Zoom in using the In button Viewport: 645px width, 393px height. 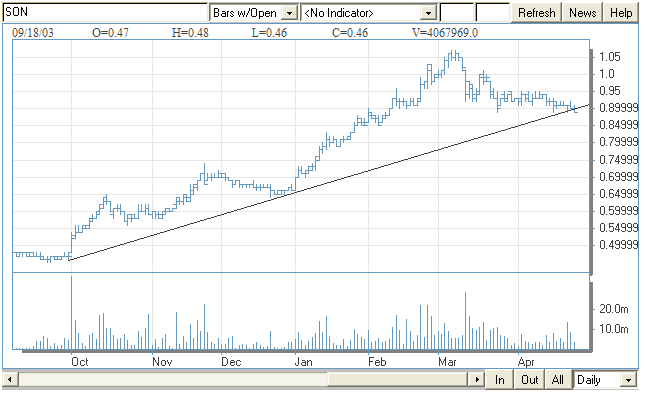(499, 379)
